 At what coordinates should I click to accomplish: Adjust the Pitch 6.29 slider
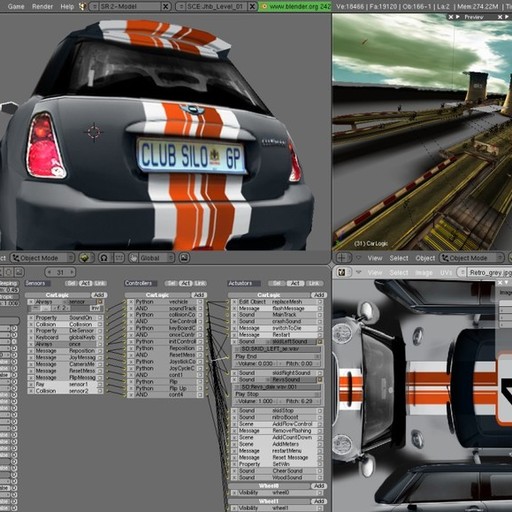pos(299,401)
